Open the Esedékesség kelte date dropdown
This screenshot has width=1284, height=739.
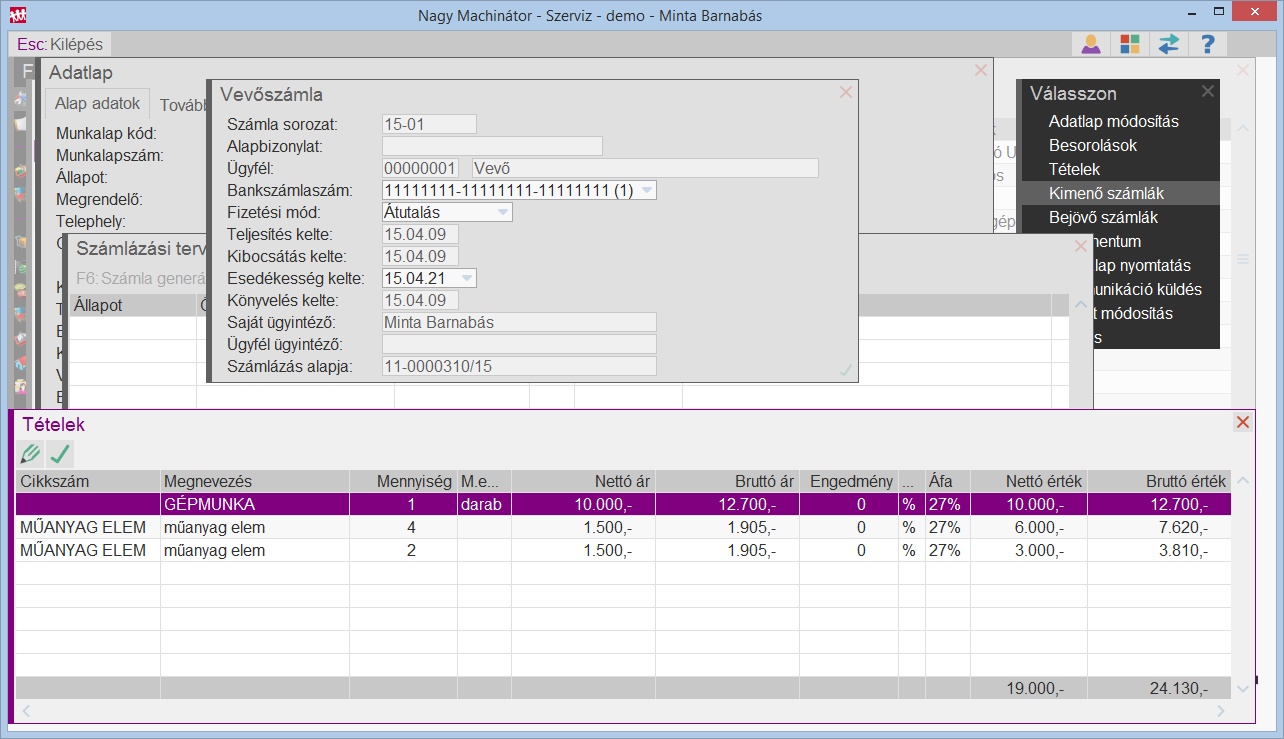tap(466, 278)
